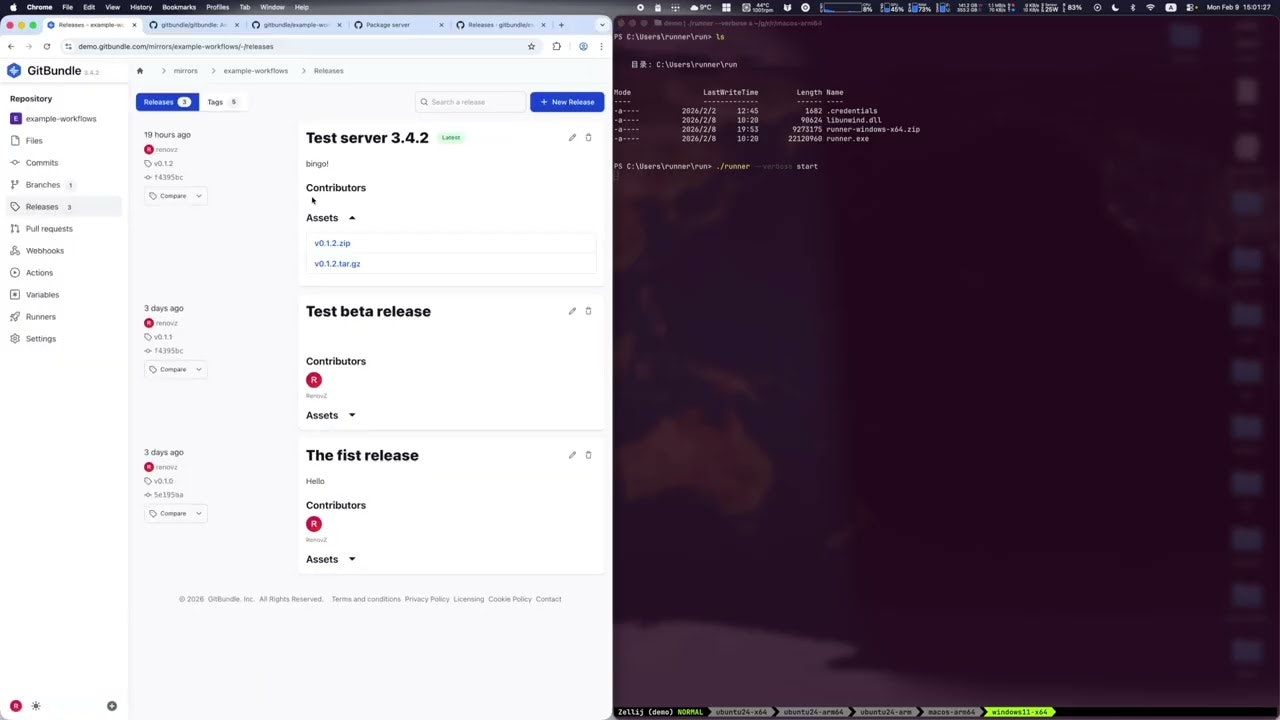Click contributor avatar under The fist release
Viewport: 1280px width, 720px height.
click(x=314, y=524)
